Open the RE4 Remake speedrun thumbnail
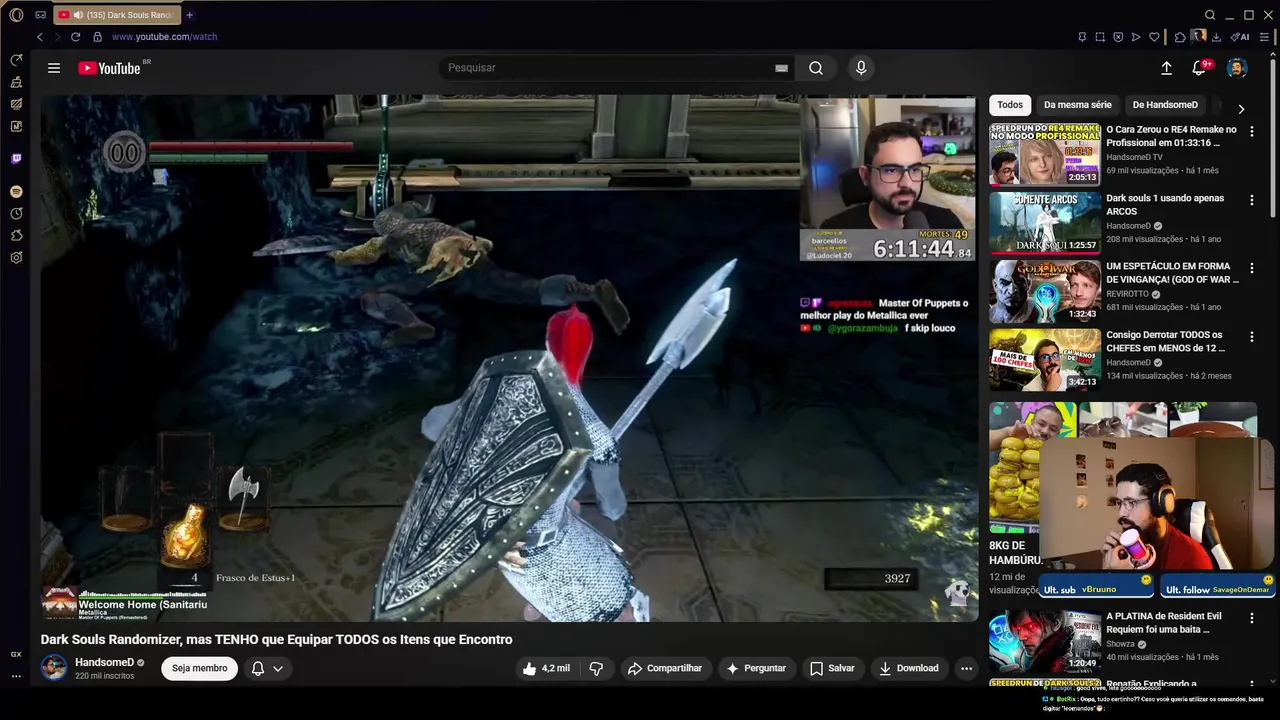Image resolution: width=1280 pixels, height=720 pixels. pyautogui.click(x=1045, y=154)
